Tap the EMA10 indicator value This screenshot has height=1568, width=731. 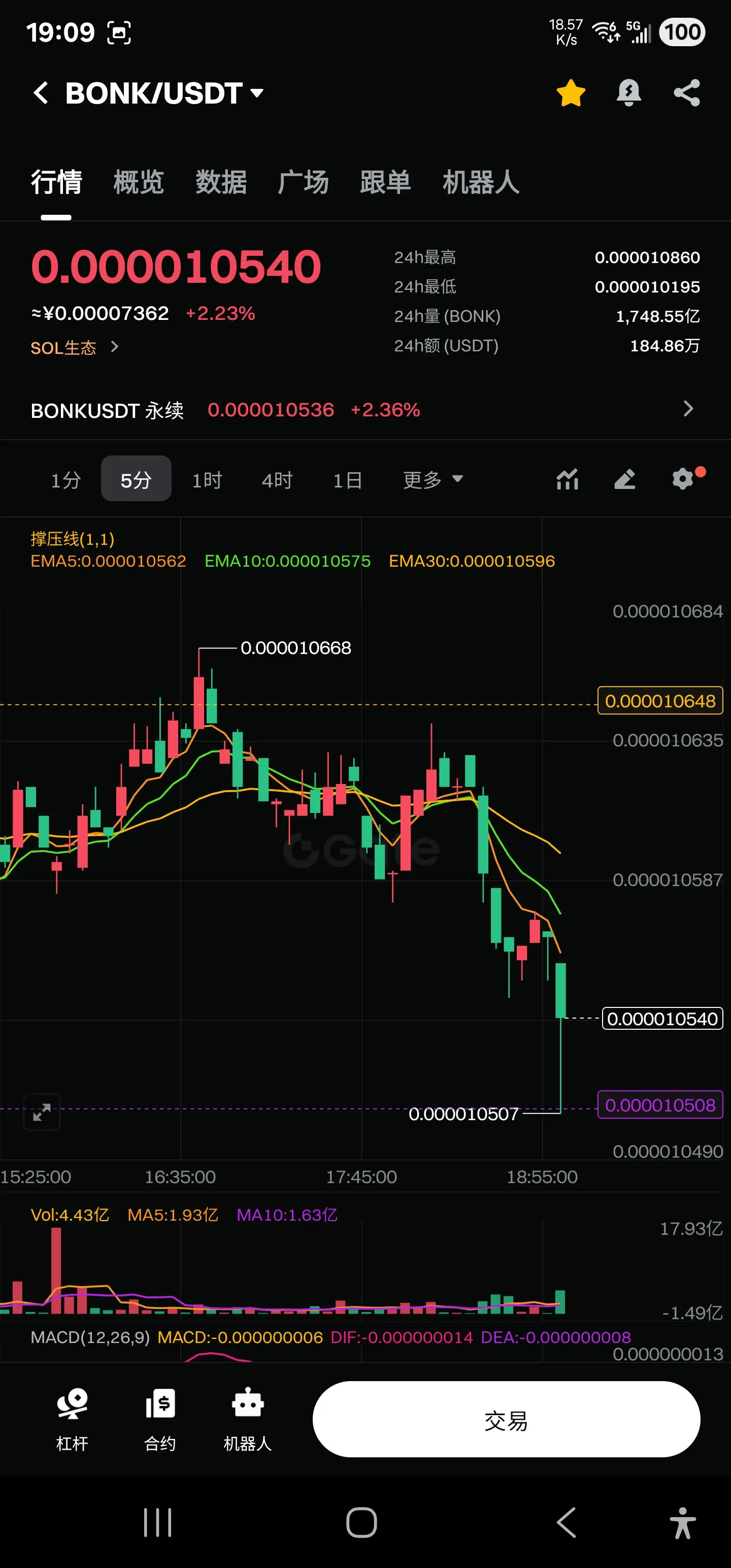pos(287,561)
